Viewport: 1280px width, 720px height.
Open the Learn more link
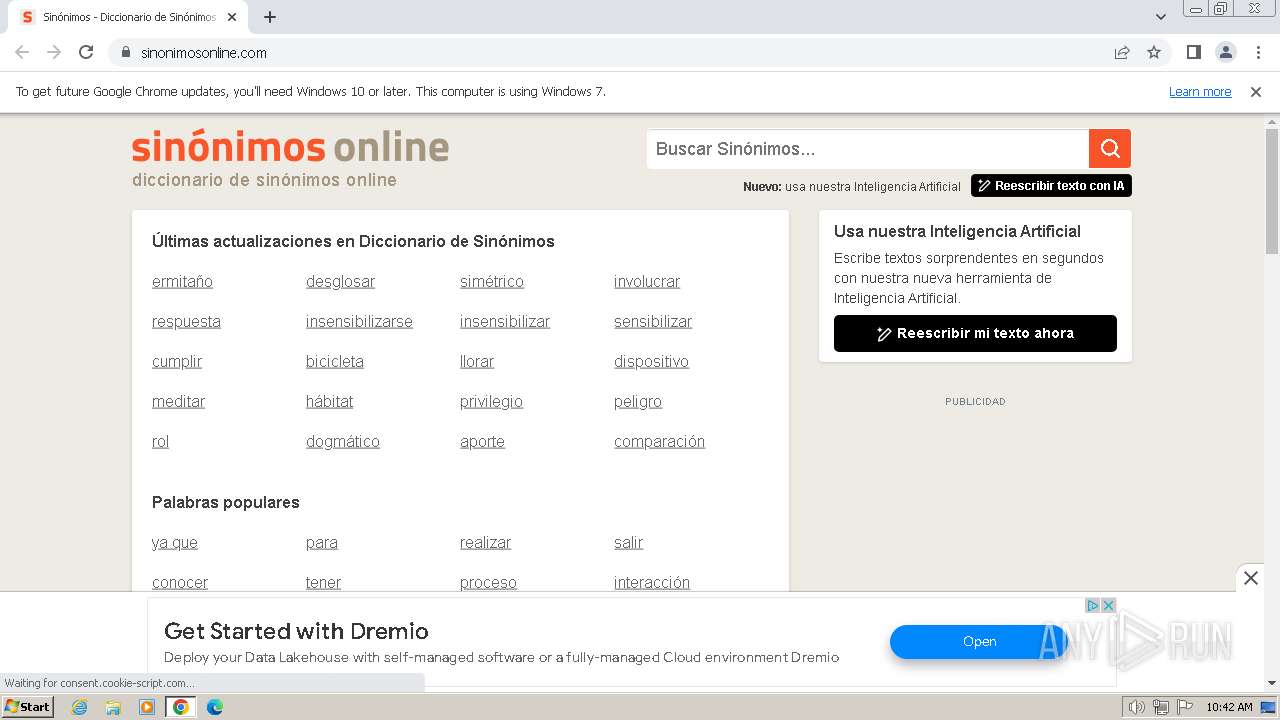pos(1200,92)
